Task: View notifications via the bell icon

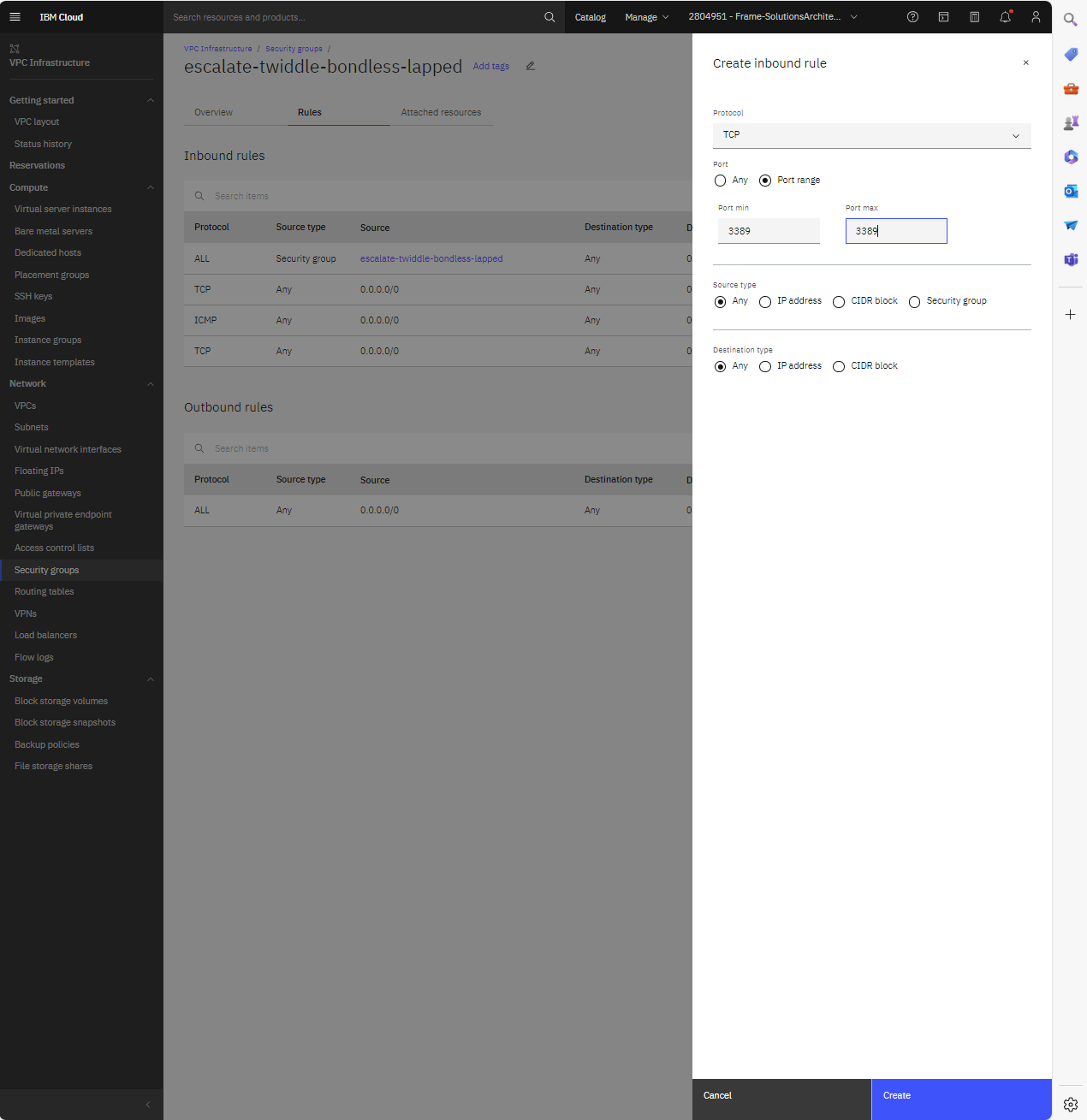Action: tap(1005, 16)
